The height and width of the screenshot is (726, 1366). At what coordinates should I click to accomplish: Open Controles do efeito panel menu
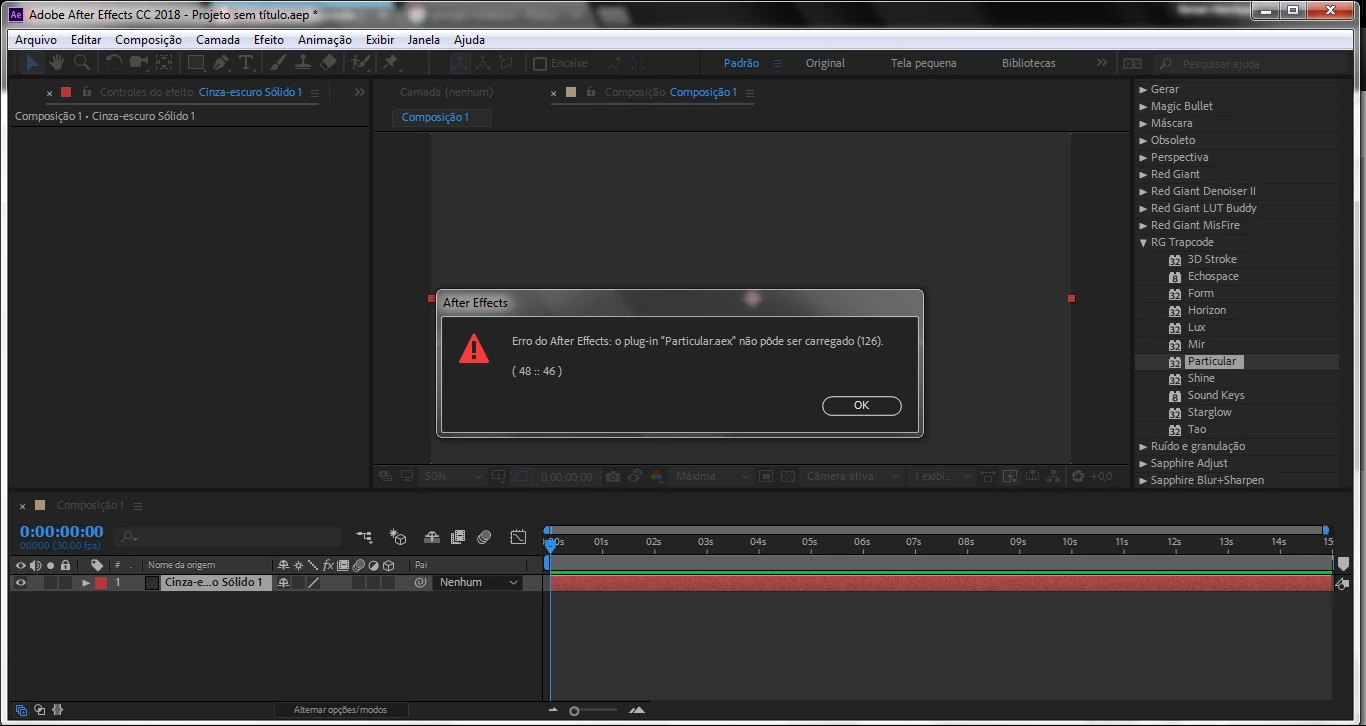click(x=314, y=93)
